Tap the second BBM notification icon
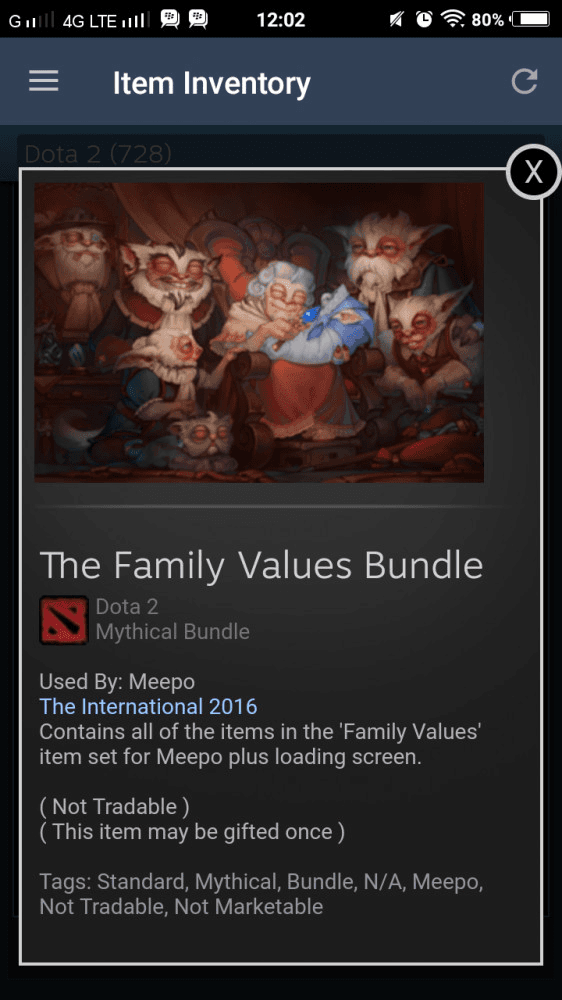The image size is (562, 1000). click(x=198, y=20)
